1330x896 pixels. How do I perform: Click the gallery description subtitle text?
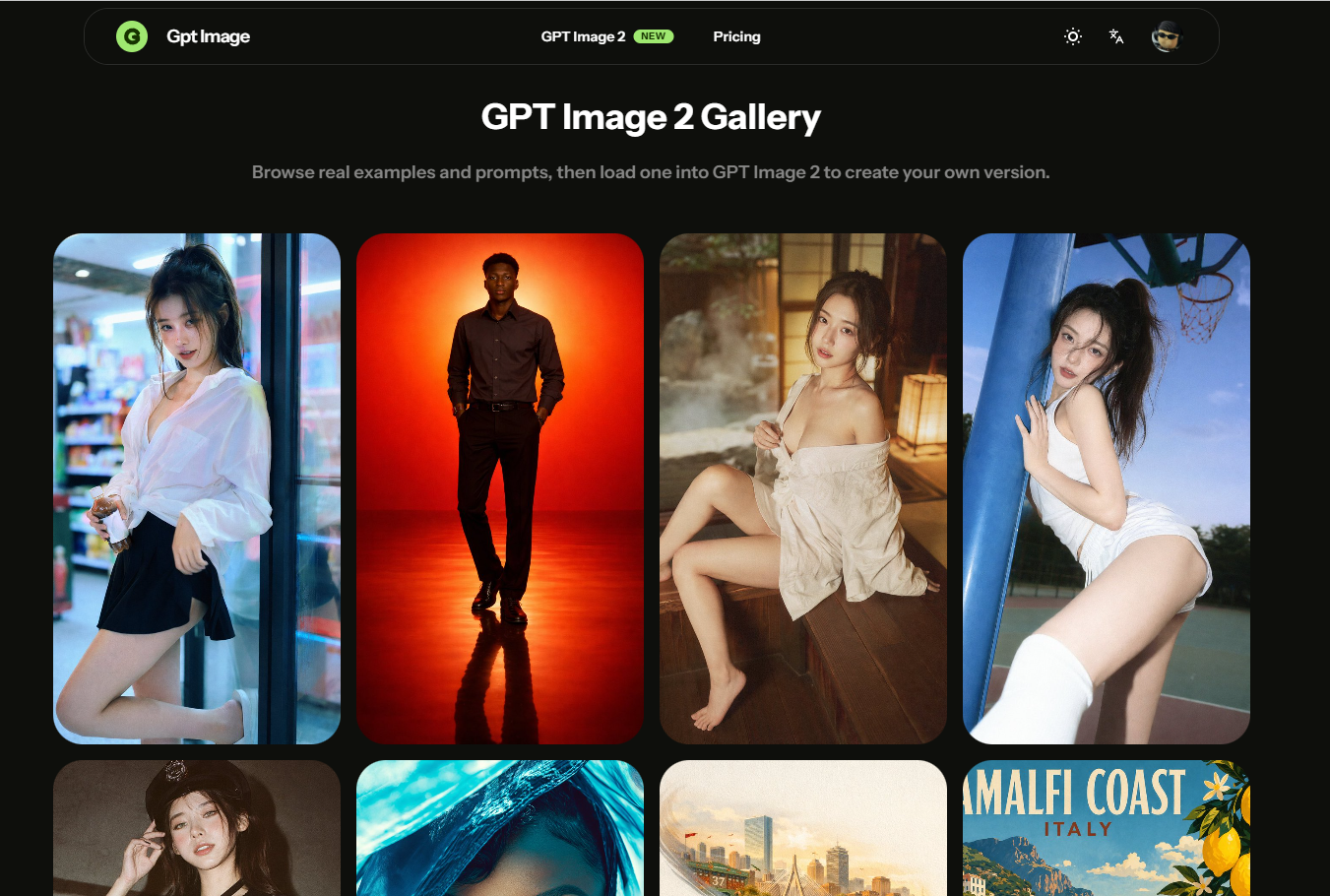[651, 171]
